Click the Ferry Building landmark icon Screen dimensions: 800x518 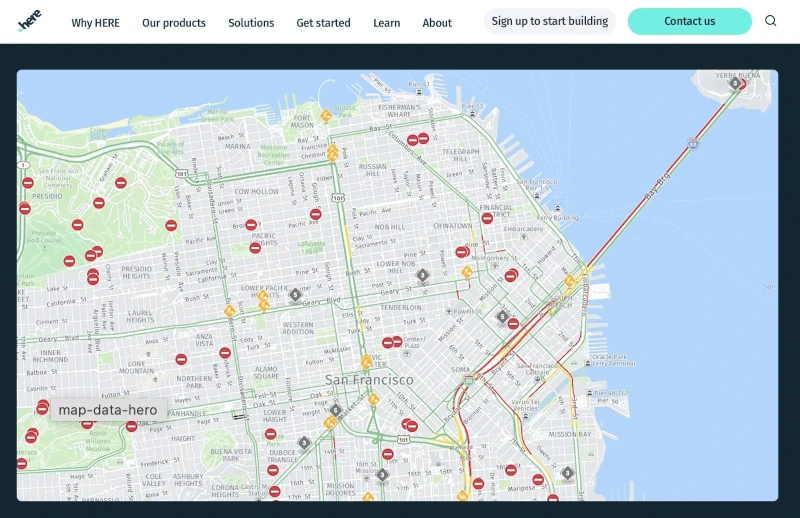(558, 208)
